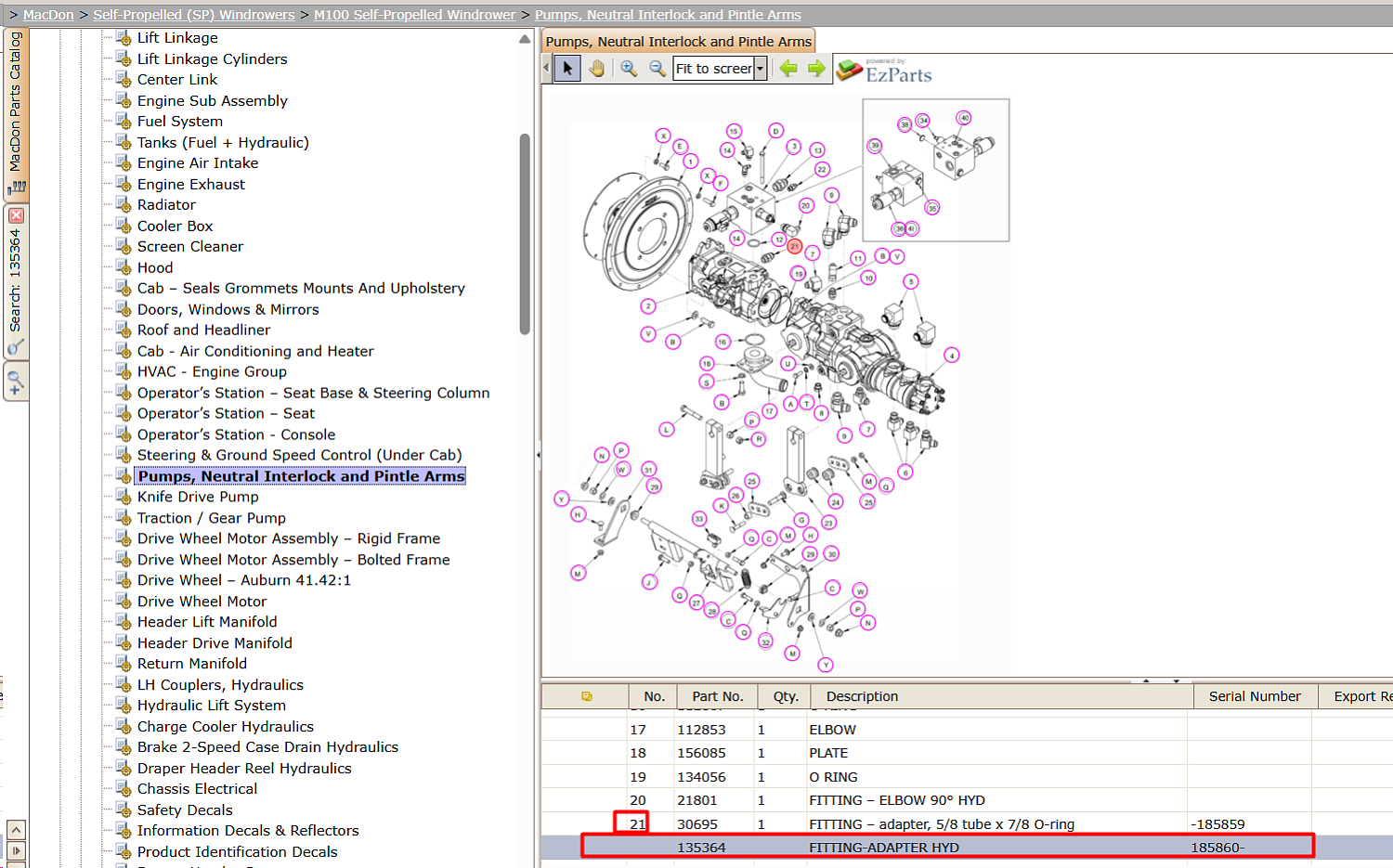This screenshot has width=1393, height=868.
Task: Open Self-Propelled (SP) Windrowers breadcrumb
Action: 193,15
